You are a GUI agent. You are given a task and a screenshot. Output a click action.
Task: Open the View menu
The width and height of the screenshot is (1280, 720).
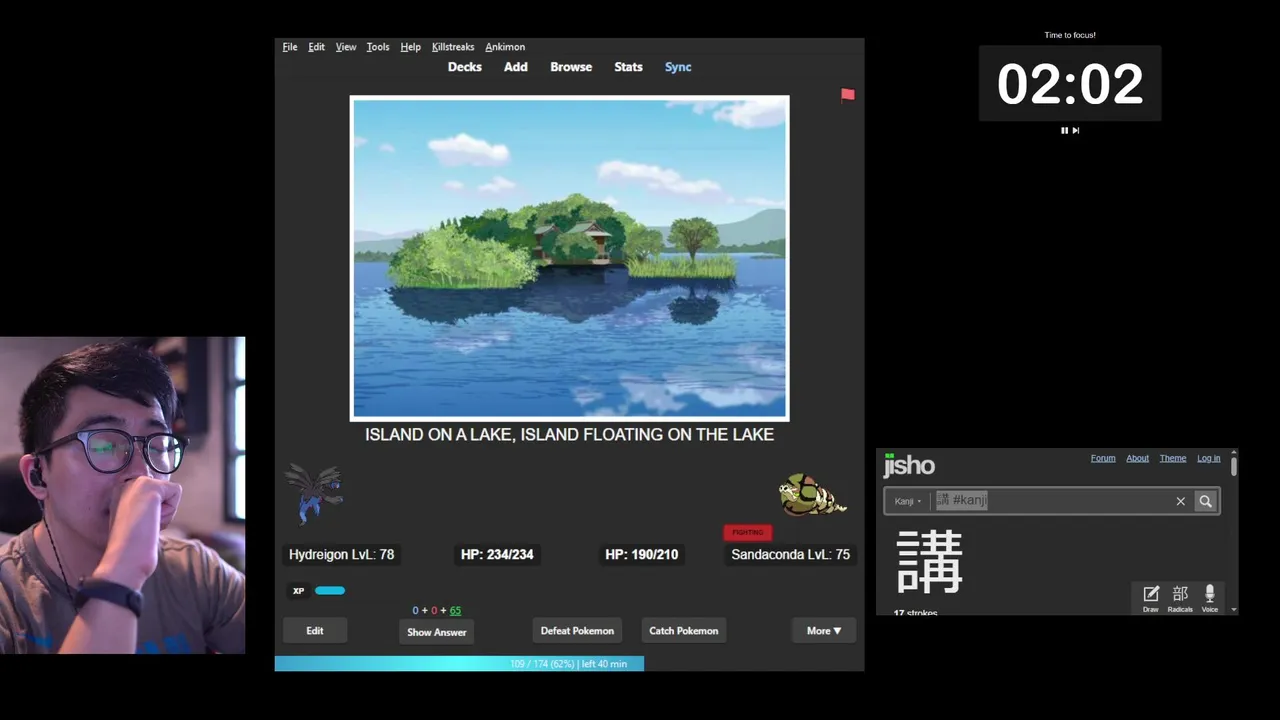click(x=346, y=47)
